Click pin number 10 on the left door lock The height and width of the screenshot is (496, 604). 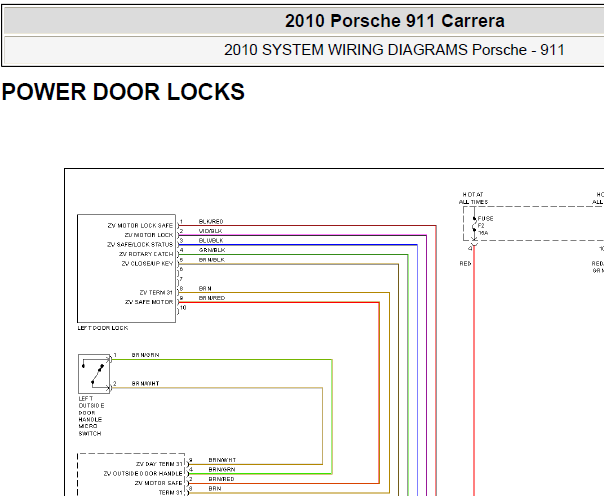183,308
